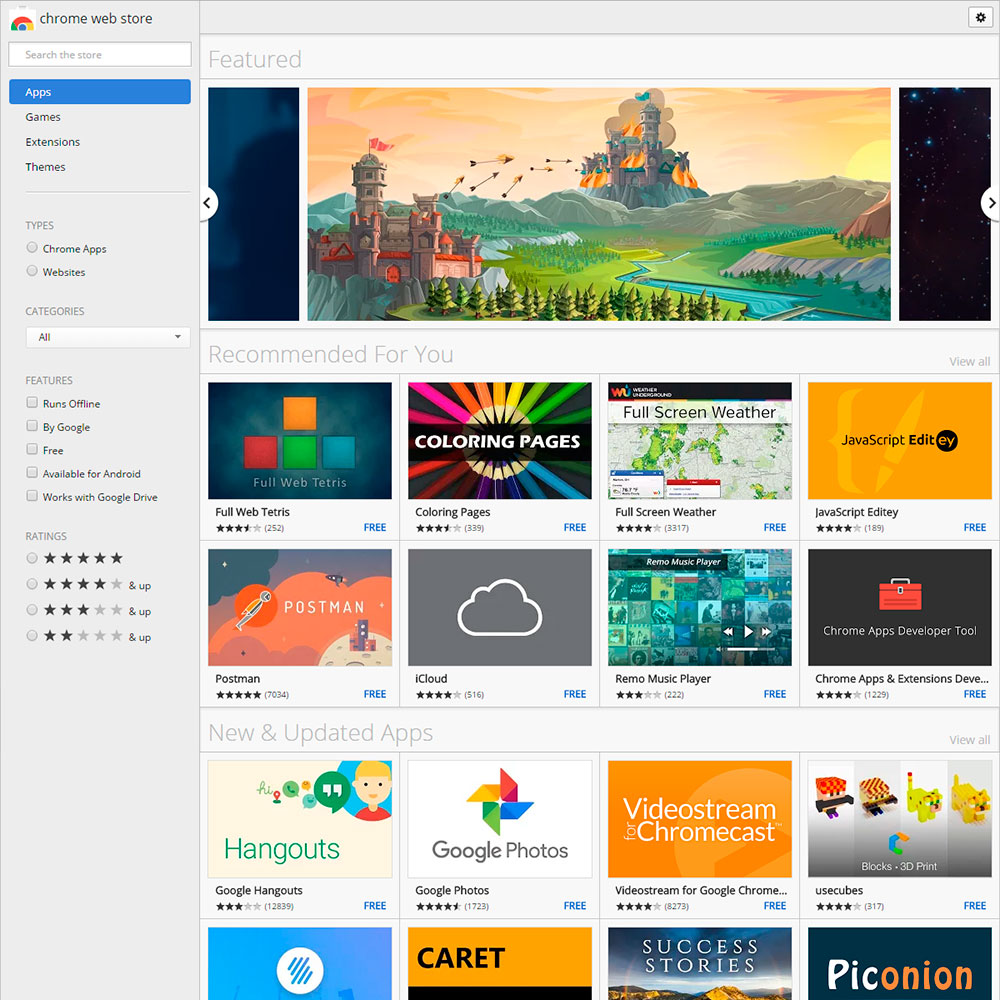Viewport: 1000px width, 1000px height.
Task: Go to previous featured slide arrow
Action: point(208,203)
